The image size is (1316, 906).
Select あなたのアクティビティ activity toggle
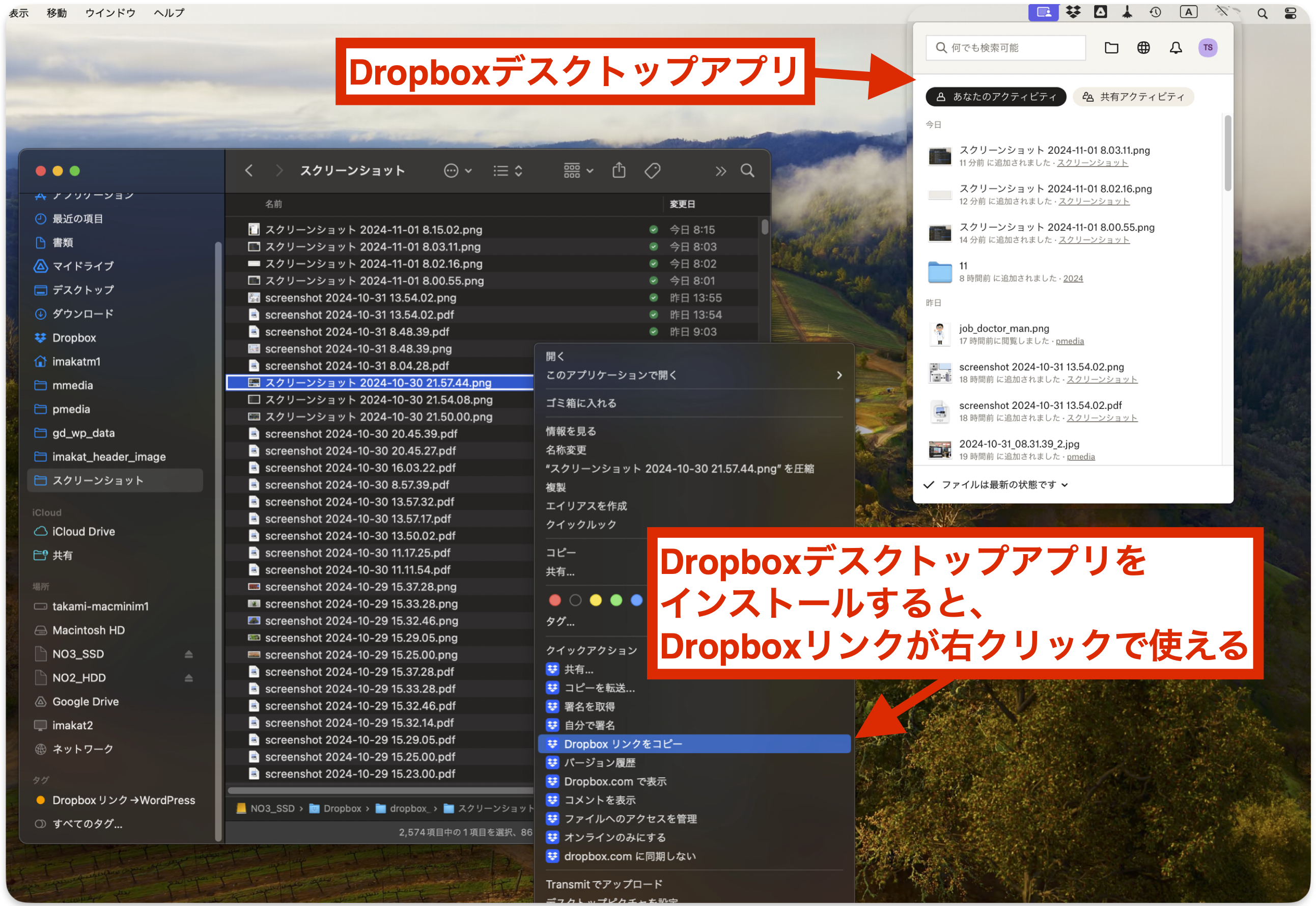(x=995, y=96)
